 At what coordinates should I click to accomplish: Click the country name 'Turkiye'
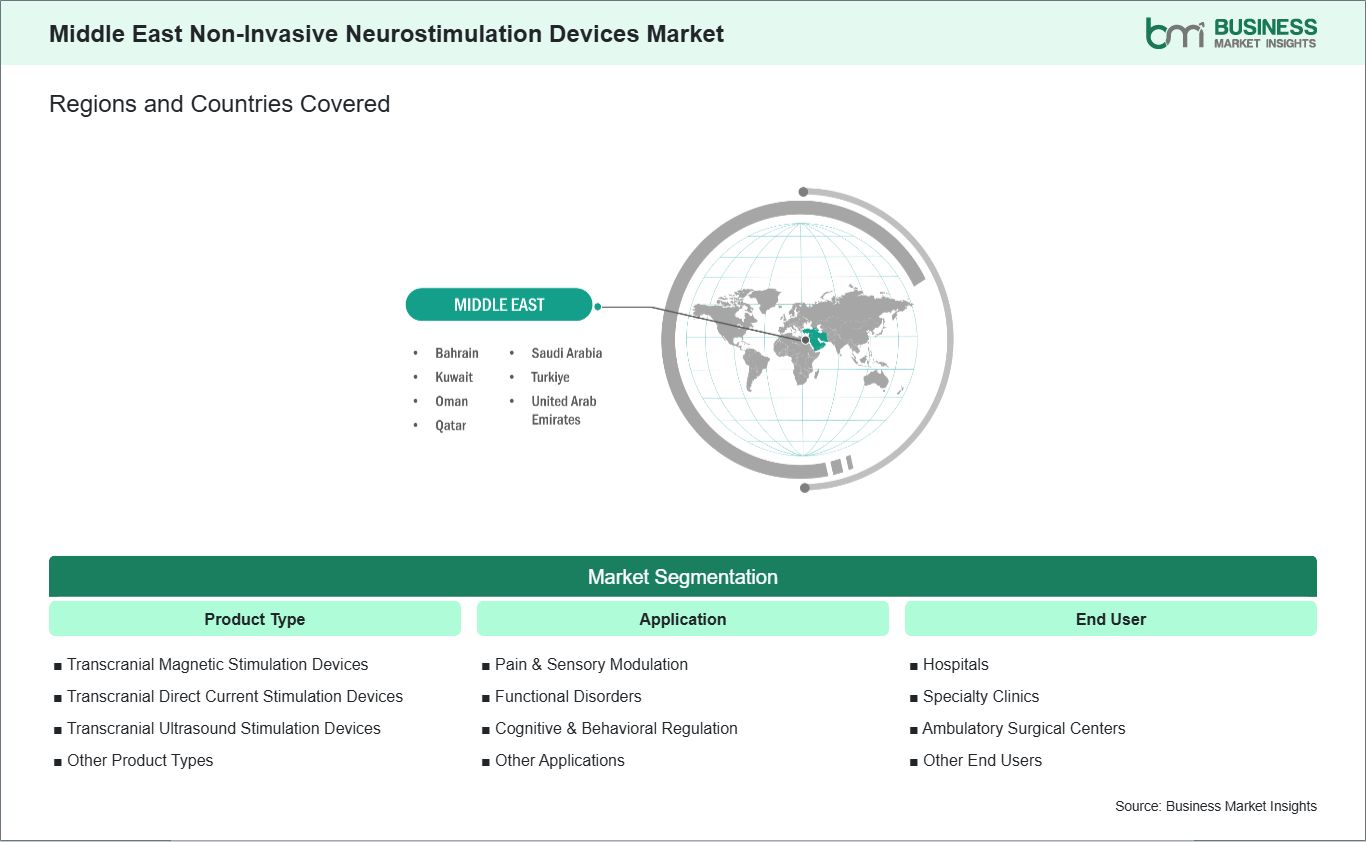550,377
